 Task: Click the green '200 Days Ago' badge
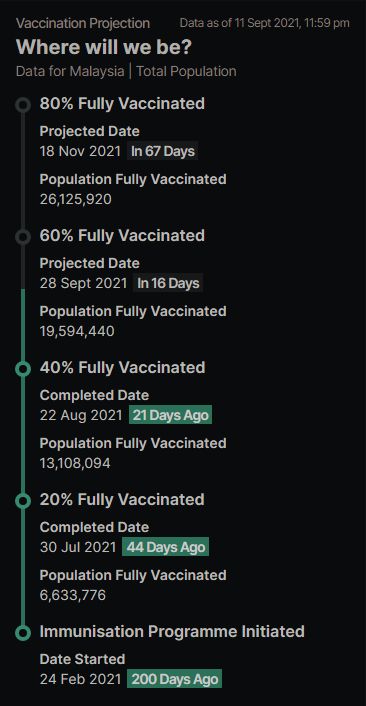click(175, 679)
